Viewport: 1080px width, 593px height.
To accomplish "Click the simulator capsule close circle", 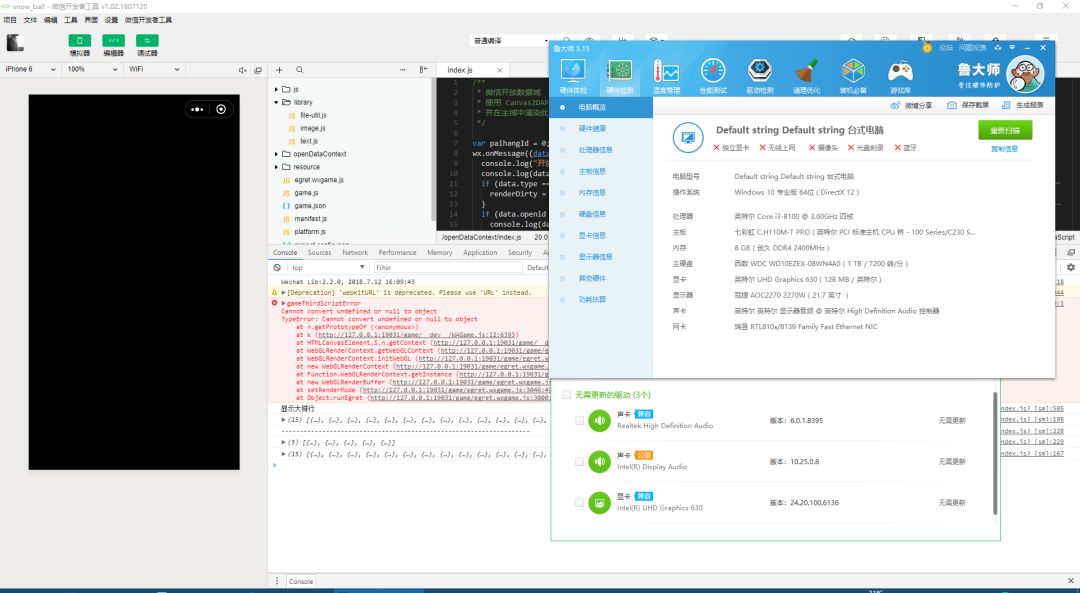I will [221, 110].
